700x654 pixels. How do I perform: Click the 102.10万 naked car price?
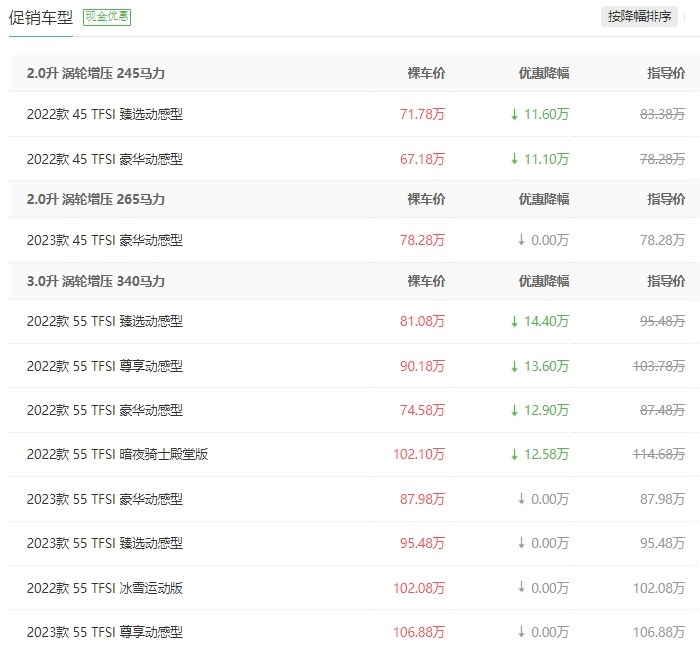click(419, 454)
